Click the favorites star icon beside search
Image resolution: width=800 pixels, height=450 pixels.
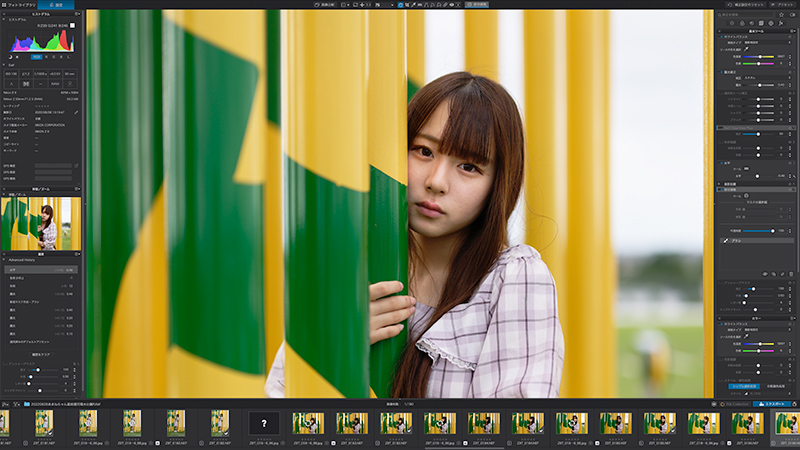[781, 15]
